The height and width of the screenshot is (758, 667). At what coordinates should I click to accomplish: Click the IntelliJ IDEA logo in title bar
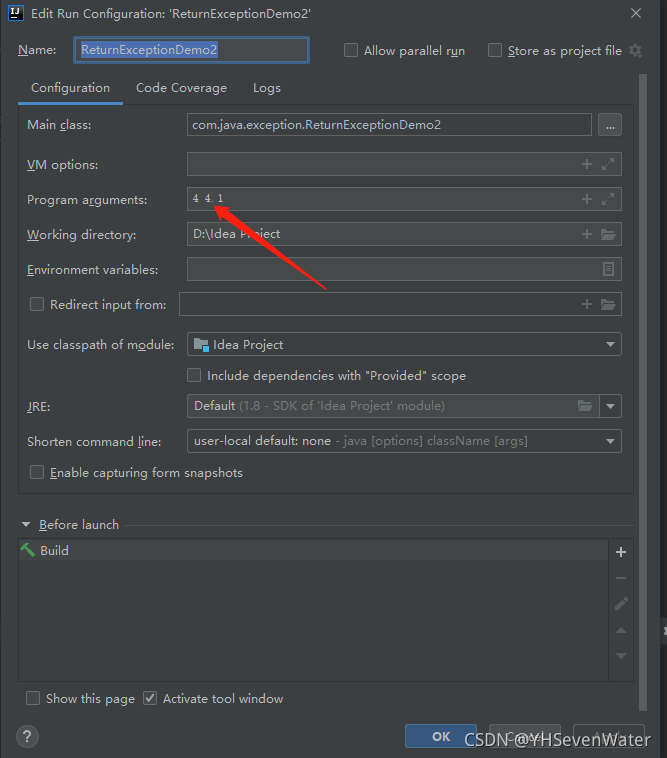pyautogui.click(x=15, y=13)
